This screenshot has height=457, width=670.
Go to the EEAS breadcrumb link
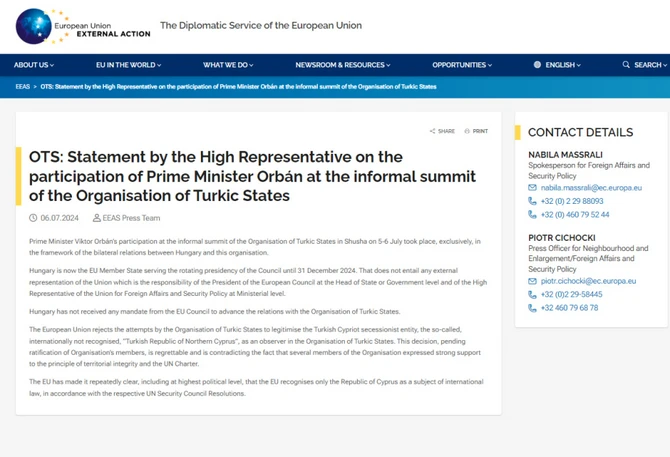point(23,87)
